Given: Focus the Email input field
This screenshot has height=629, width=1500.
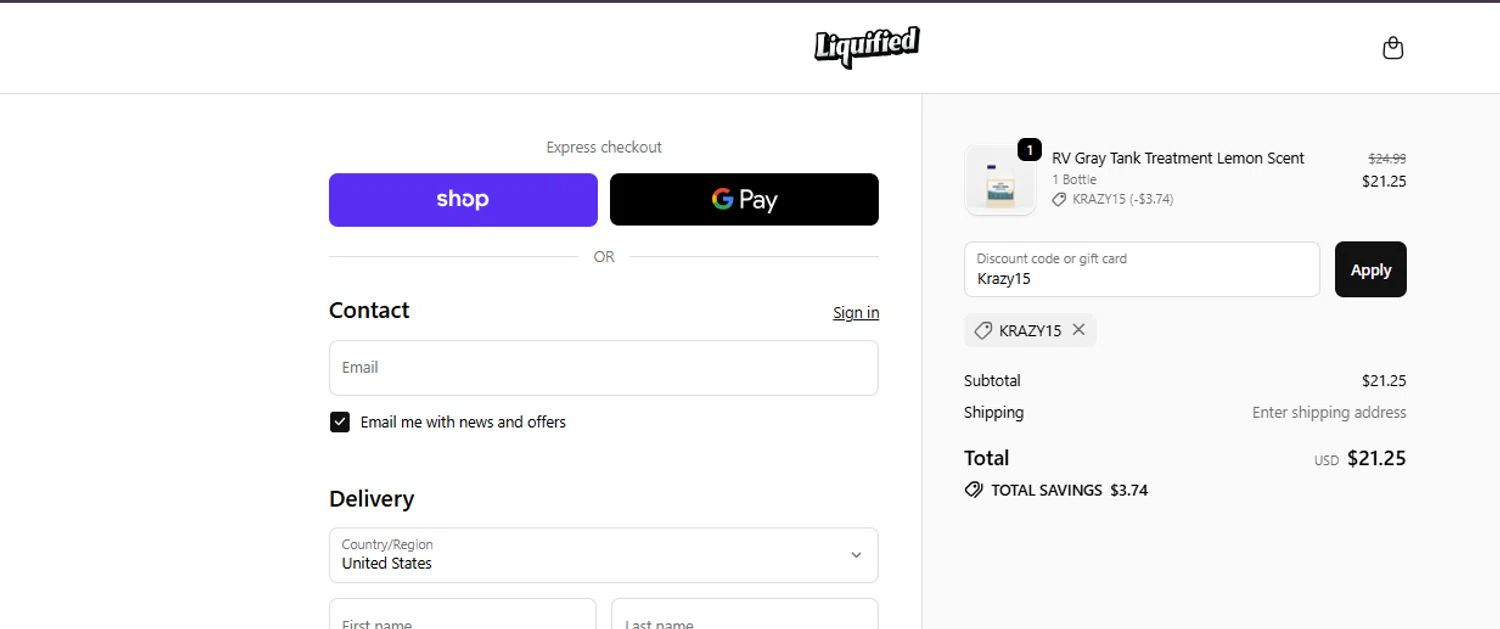Looking at the screenshot, I should (x=604, y=368).
